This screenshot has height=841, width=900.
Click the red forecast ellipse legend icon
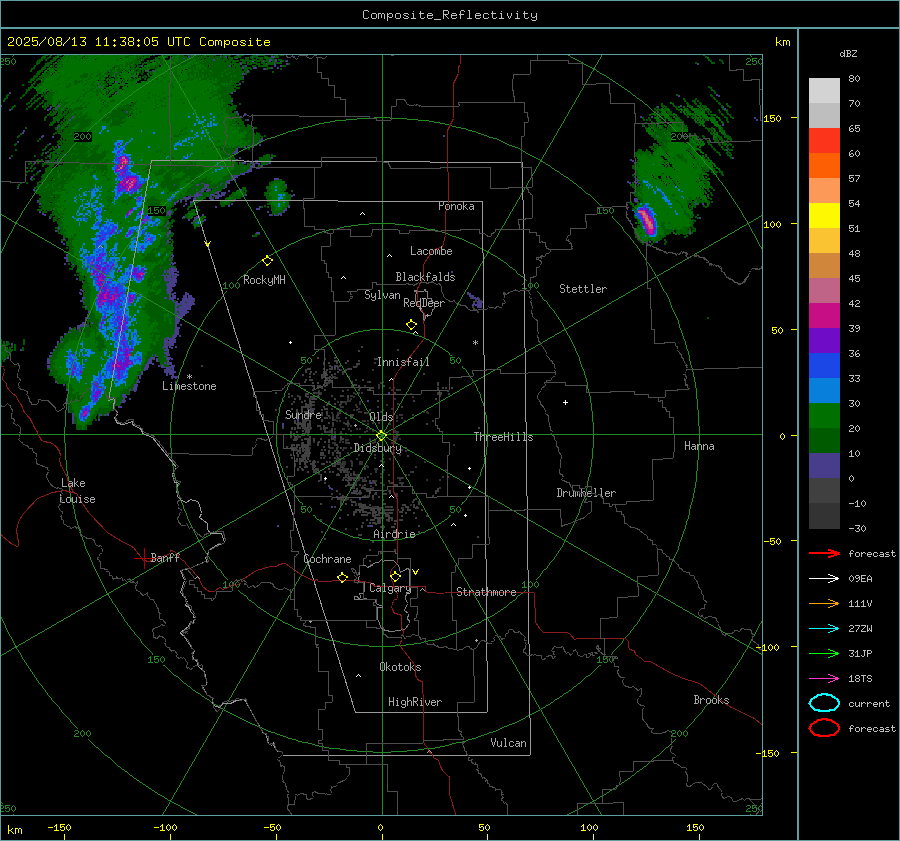click(824, 728)
